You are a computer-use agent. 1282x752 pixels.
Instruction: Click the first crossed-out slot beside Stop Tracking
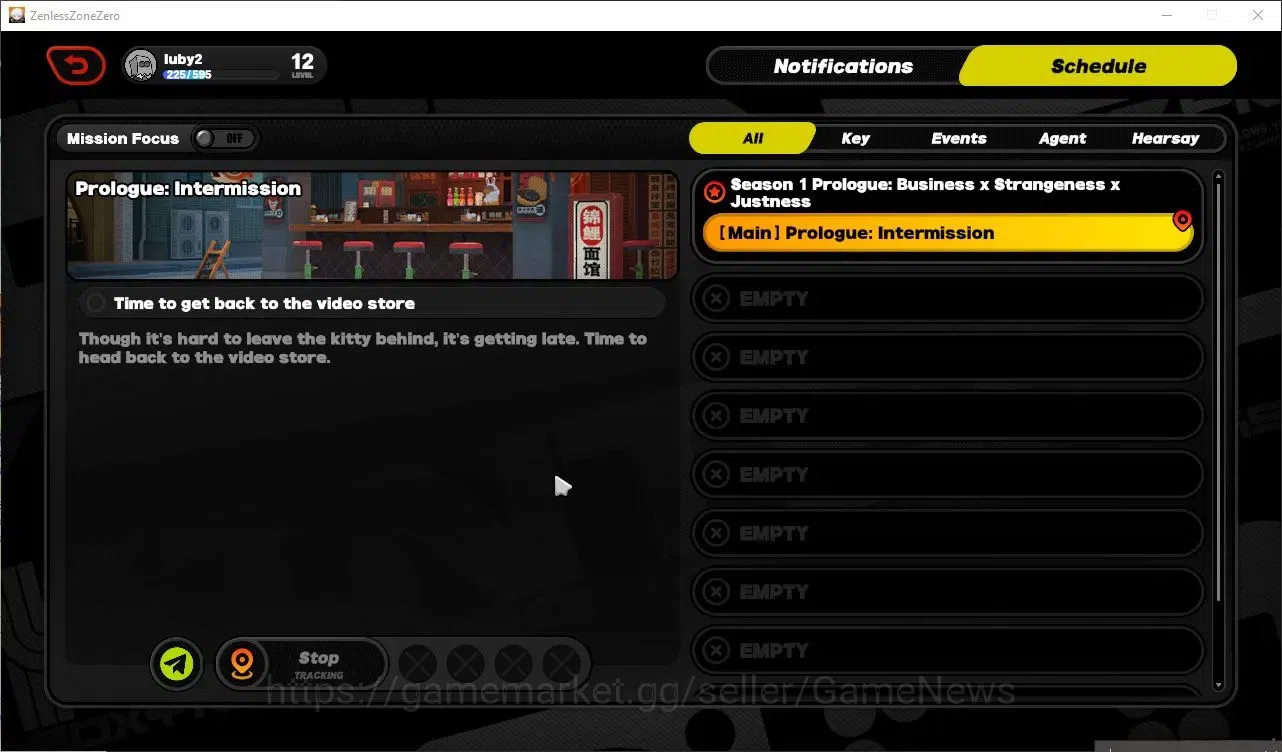click(418, 664)
